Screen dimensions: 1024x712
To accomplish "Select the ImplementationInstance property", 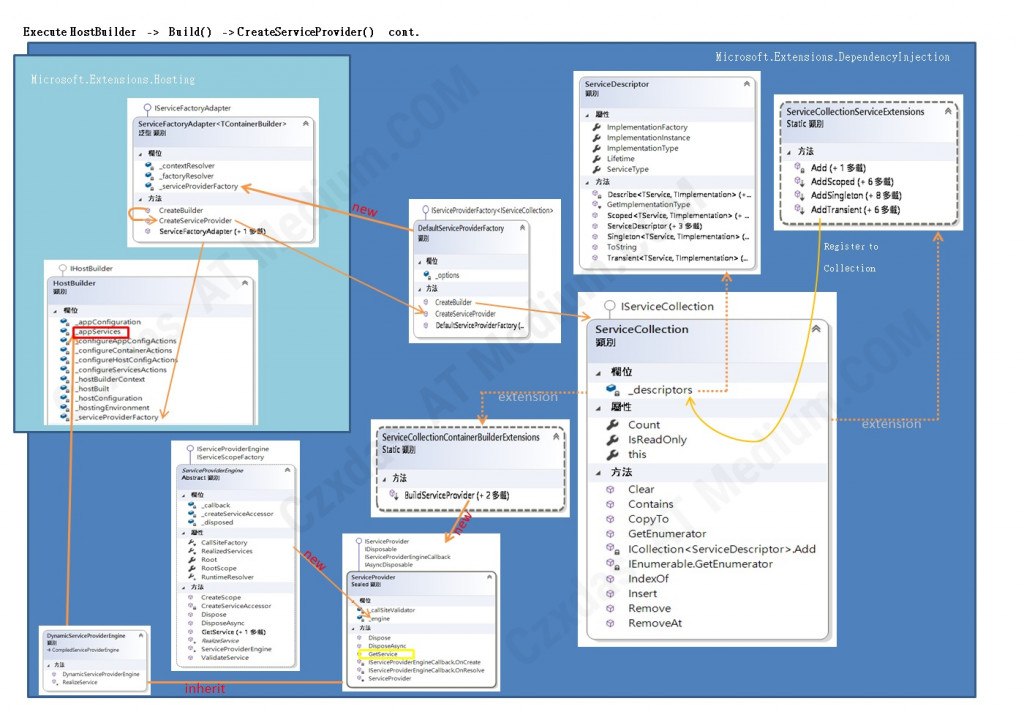I will (648, 138).
